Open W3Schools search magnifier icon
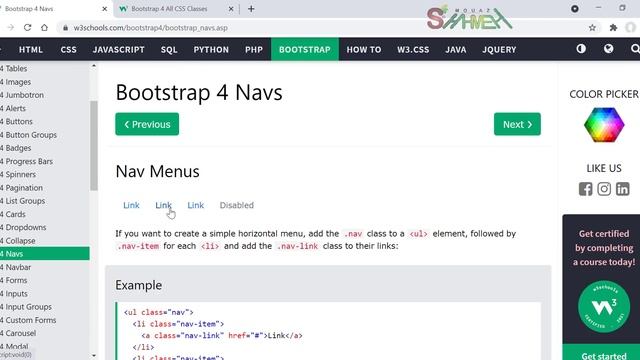The image size is (640, 360). [635, 49]
